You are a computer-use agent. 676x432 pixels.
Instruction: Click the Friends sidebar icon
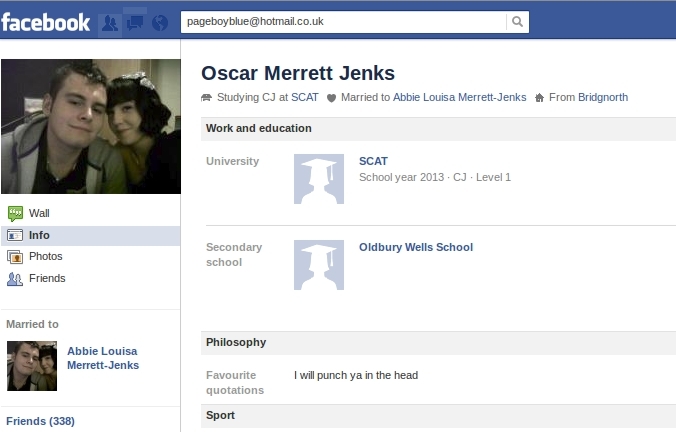tap(15, 279)
